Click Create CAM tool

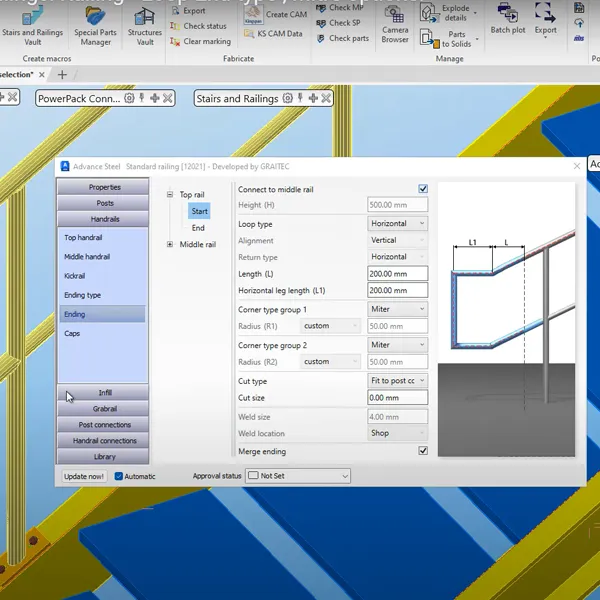point(276,15)
